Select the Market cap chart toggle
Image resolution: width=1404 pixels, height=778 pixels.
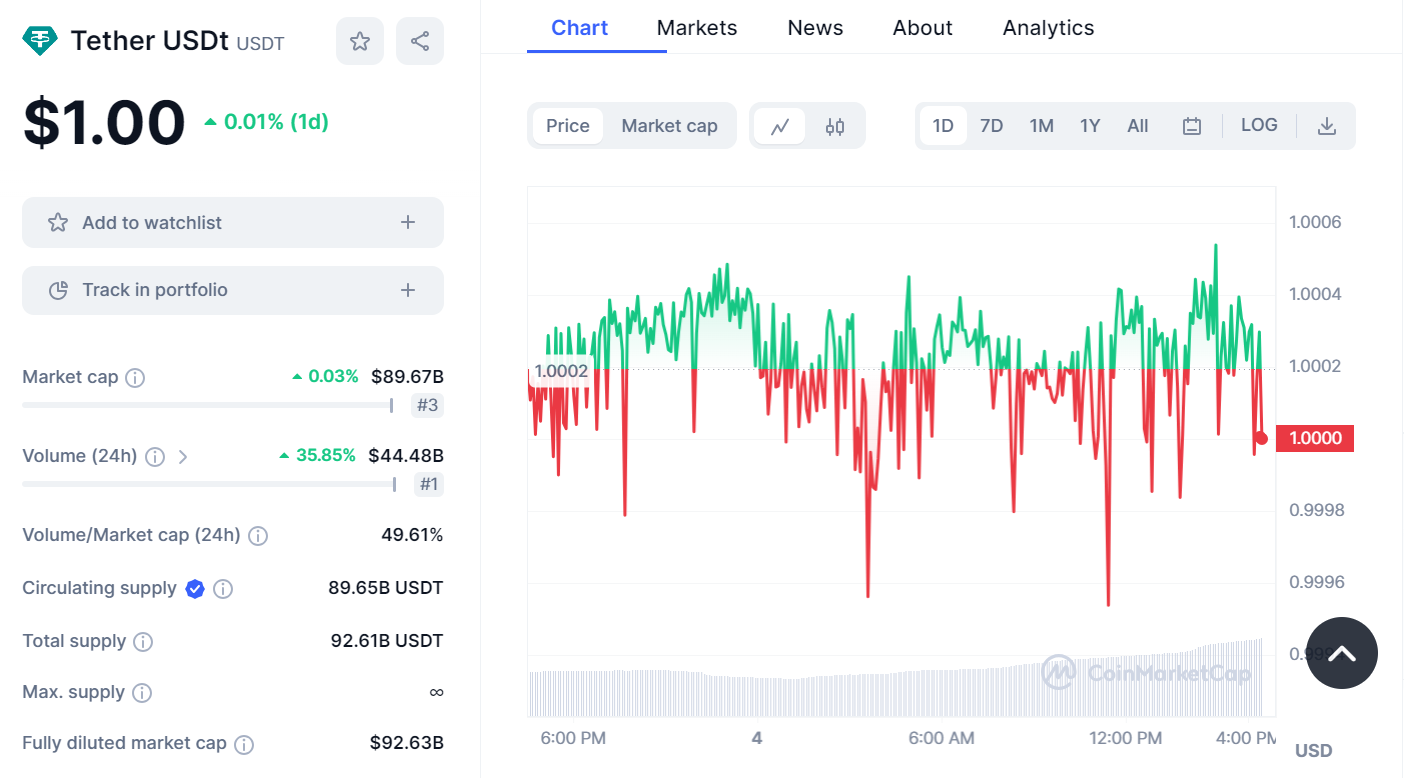point(670,126)
